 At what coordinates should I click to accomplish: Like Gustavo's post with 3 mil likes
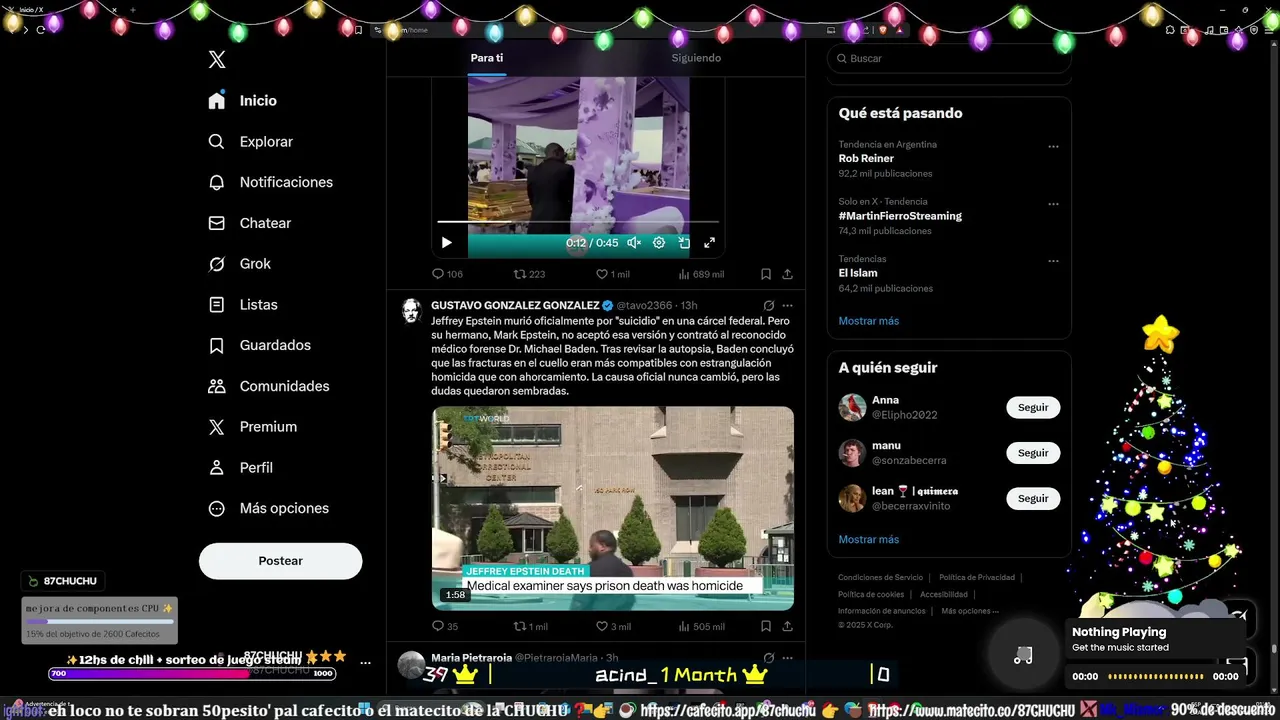point(613,627)
